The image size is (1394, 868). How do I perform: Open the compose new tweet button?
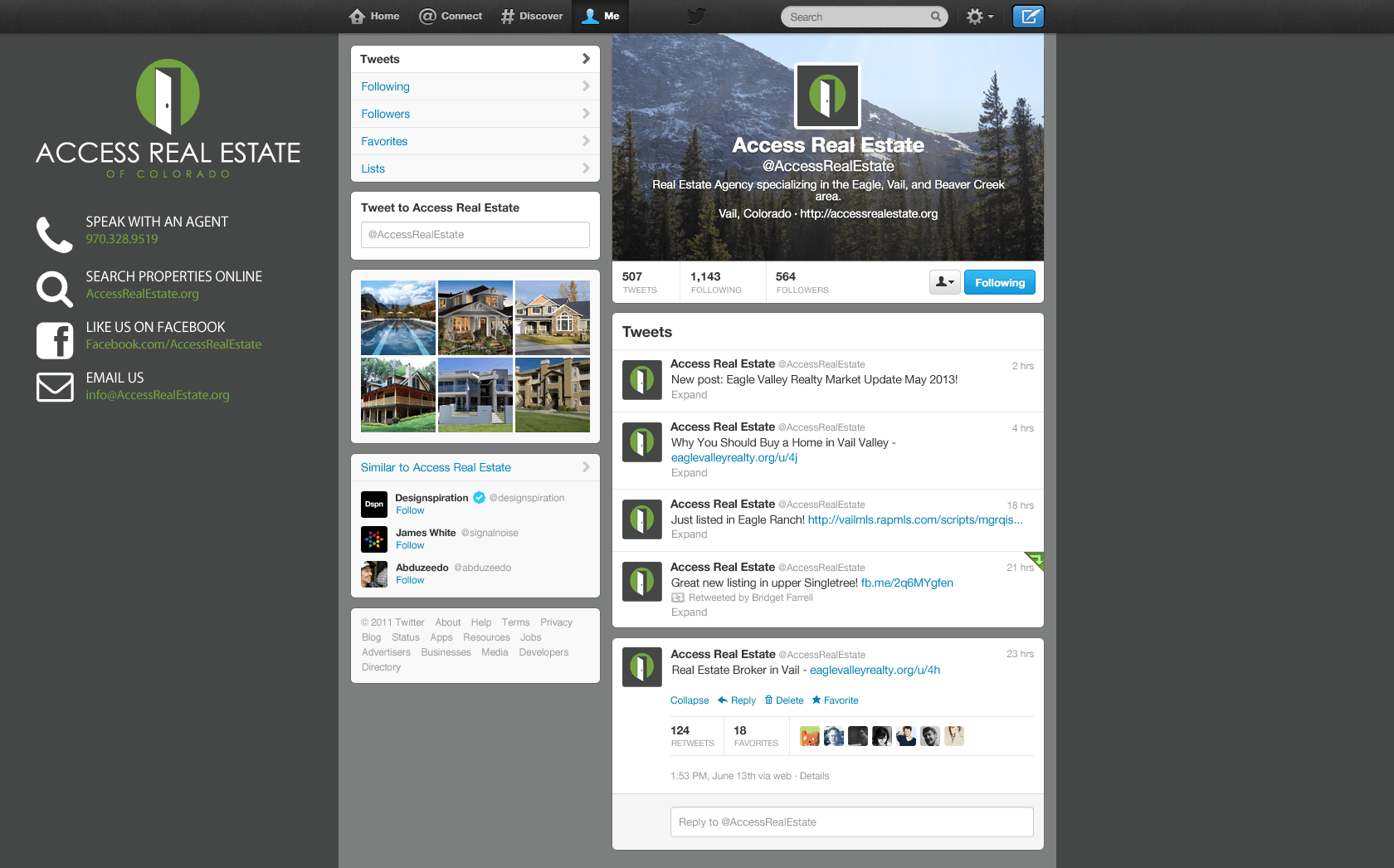coord(1028,17)
